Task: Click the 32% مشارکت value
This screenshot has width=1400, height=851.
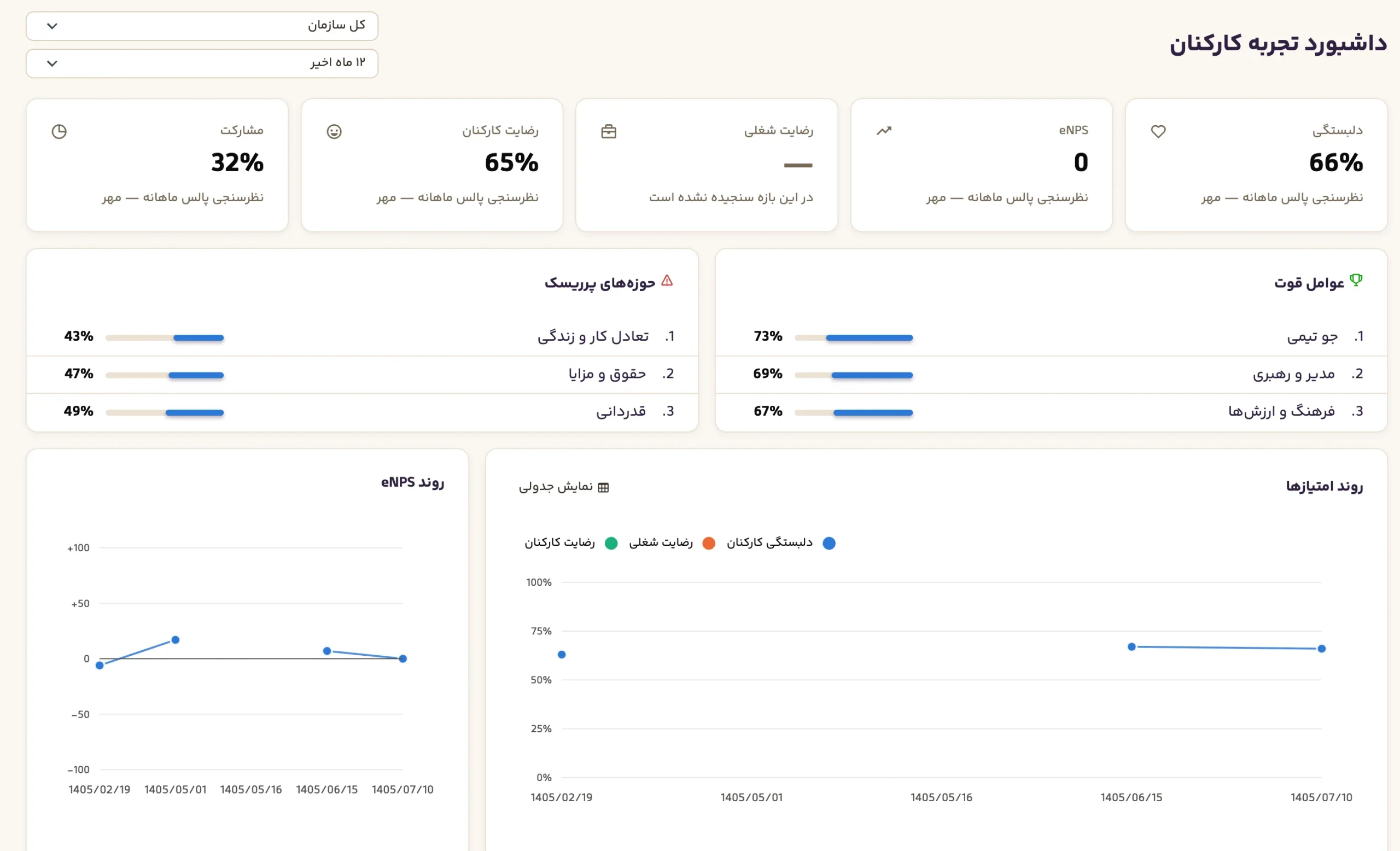Action: 237,162
